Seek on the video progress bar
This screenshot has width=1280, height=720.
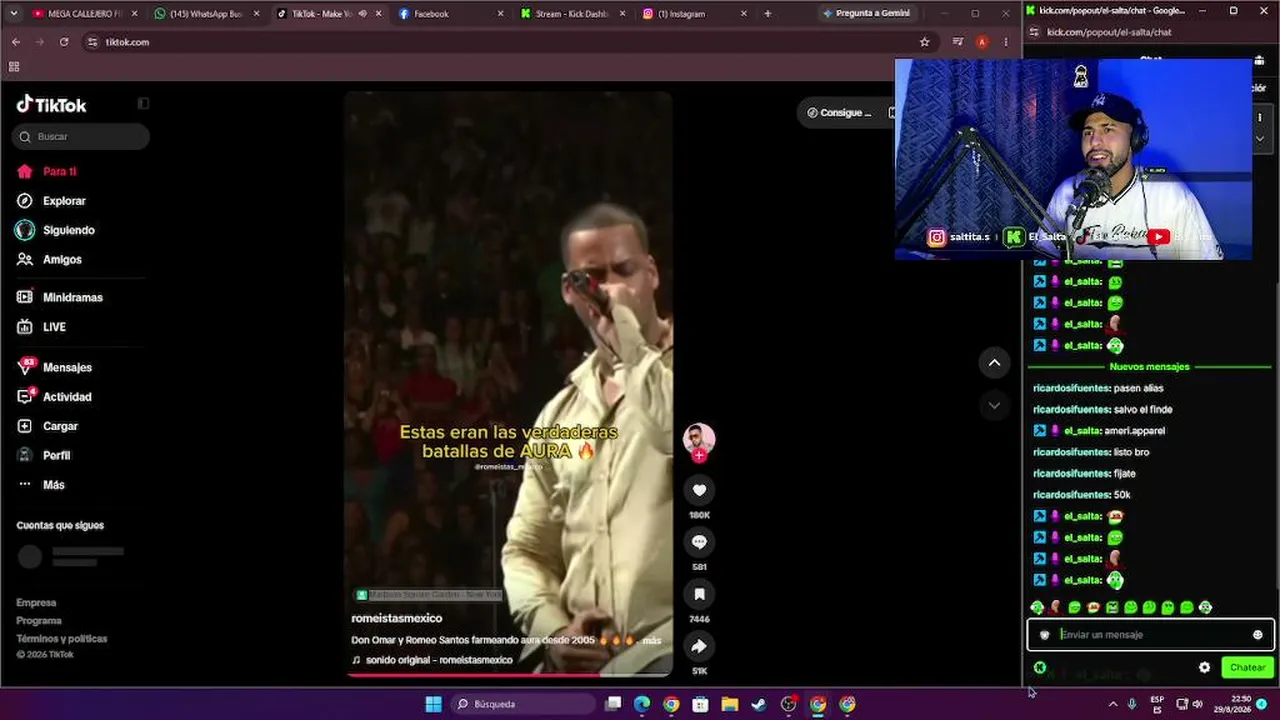click(509, 674)
